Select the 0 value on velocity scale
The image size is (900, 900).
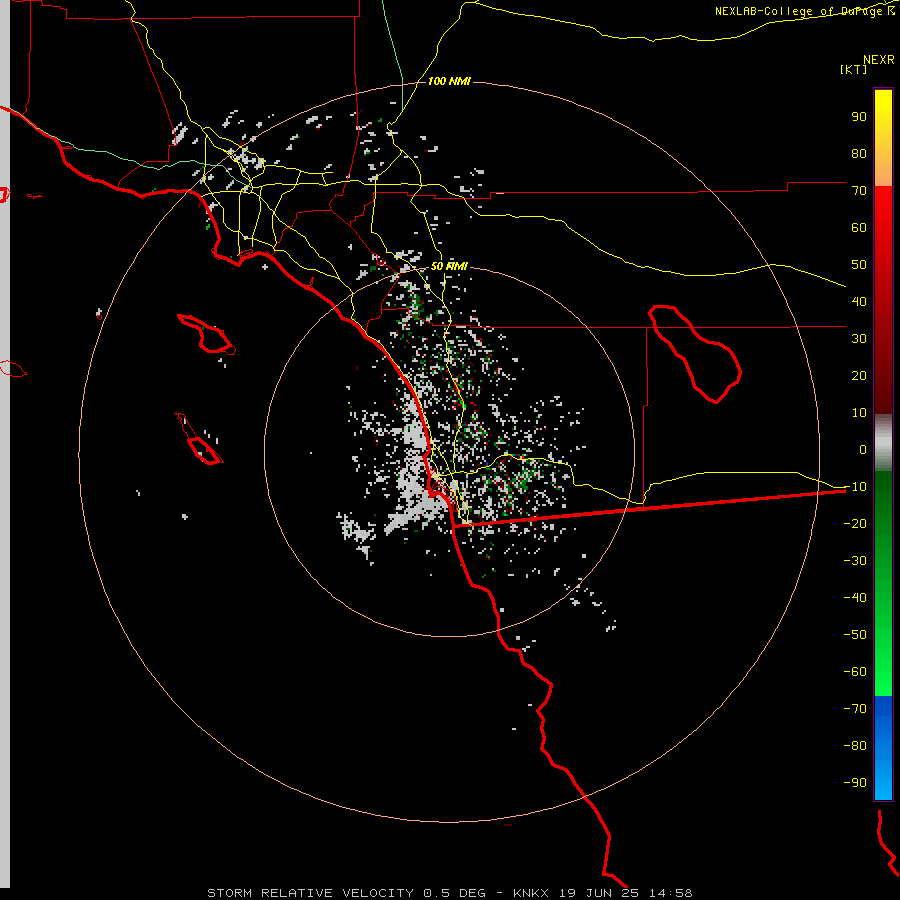coord(863,449)
